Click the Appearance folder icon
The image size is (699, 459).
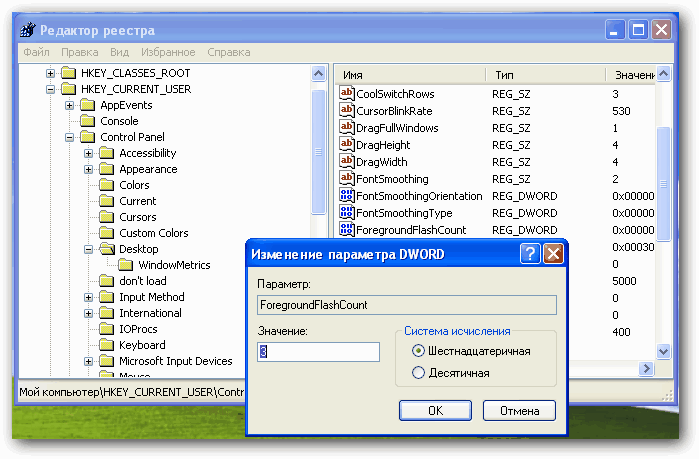click(x=107, y=169)
